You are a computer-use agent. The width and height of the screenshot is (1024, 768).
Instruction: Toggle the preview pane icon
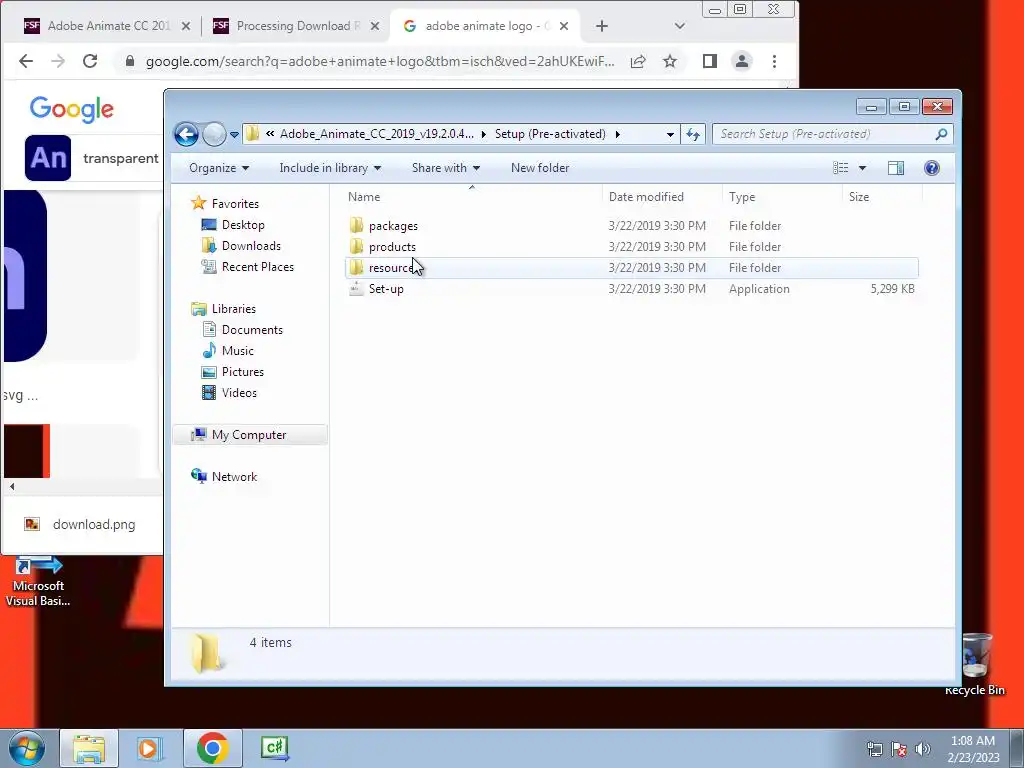click(x=896, y=168)
